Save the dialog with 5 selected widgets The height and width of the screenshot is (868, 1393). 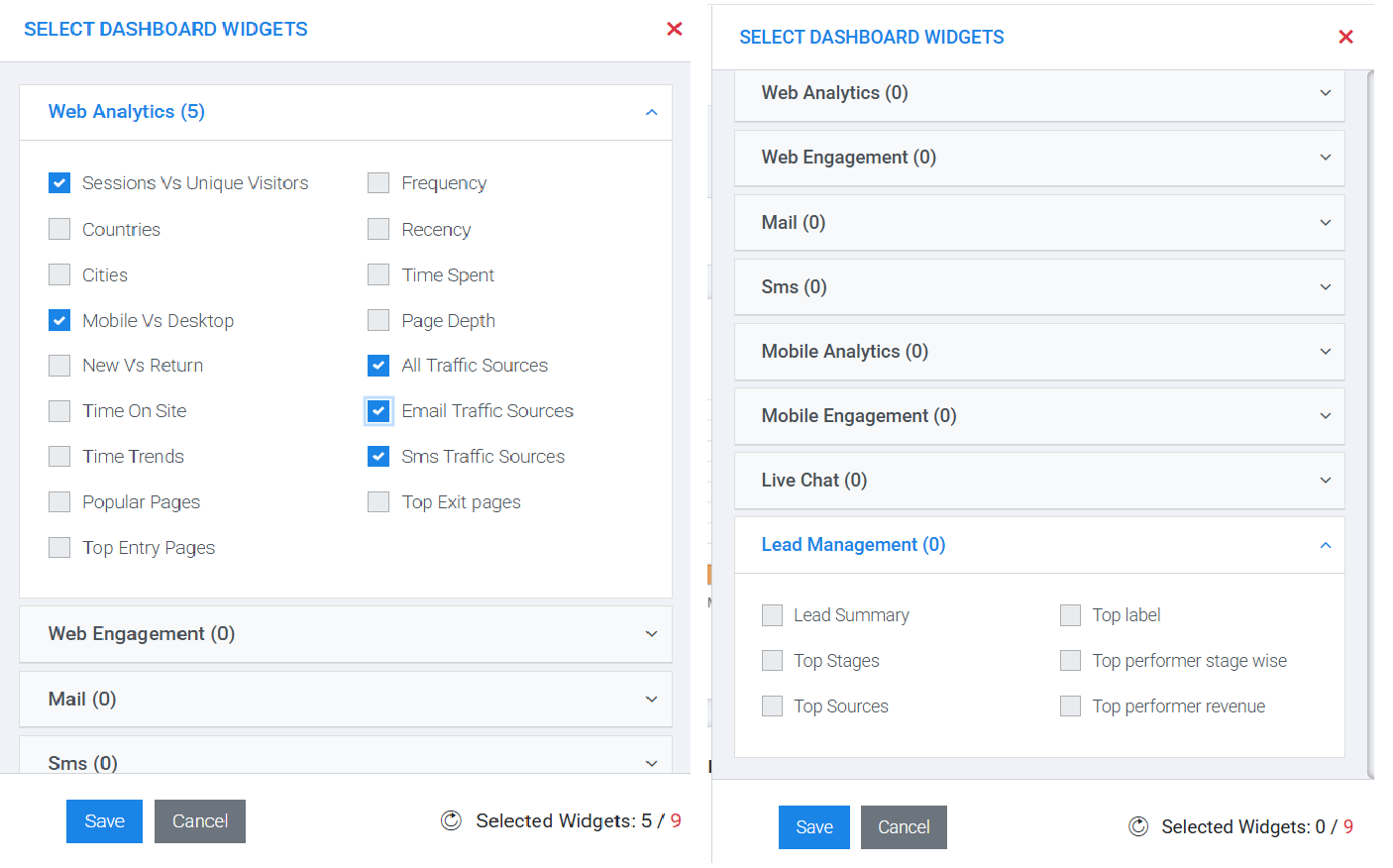104,821
